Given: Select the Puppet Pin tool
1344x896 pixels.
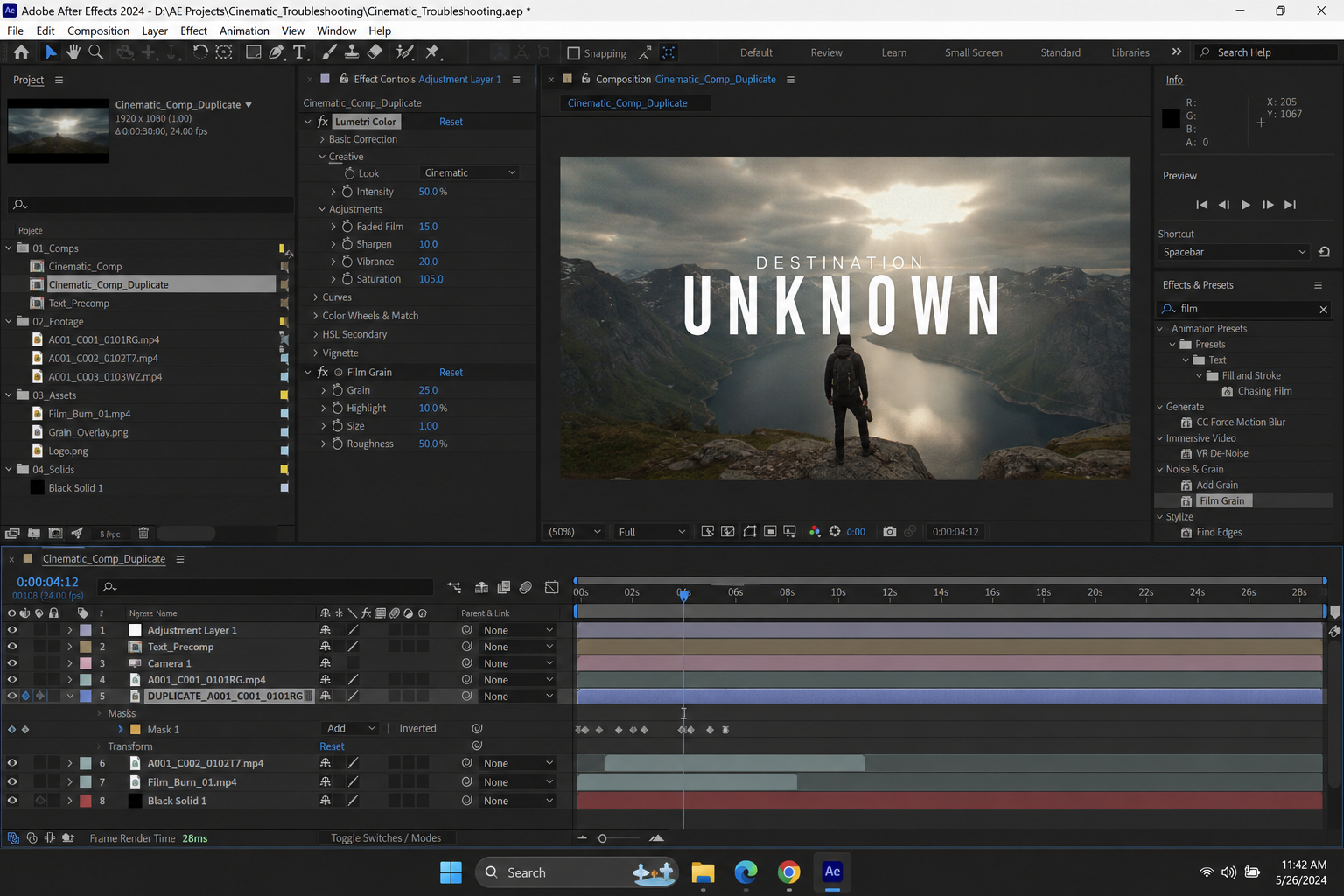Looking at the screenshot, I should coord(432,52).
